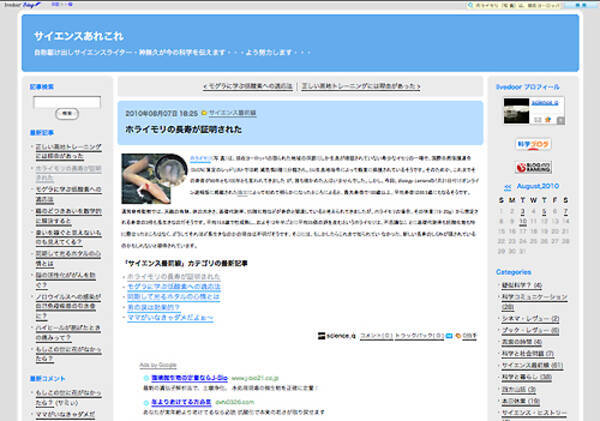Open the profile picture thumbnail

coord(516,111)
